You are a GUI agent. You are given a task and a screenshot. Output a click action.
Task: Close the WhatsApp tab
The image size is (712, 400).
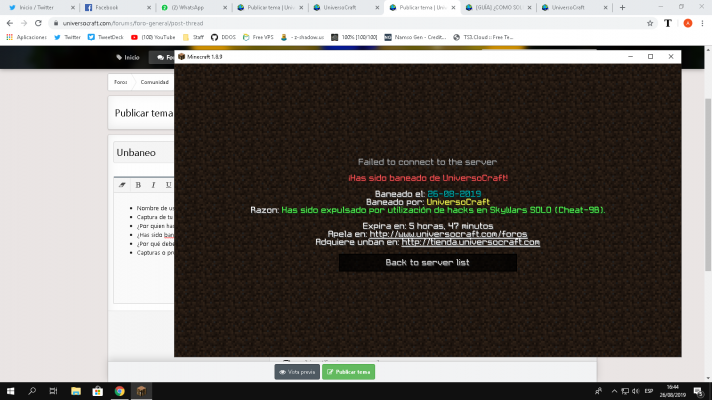pos(225,8)
